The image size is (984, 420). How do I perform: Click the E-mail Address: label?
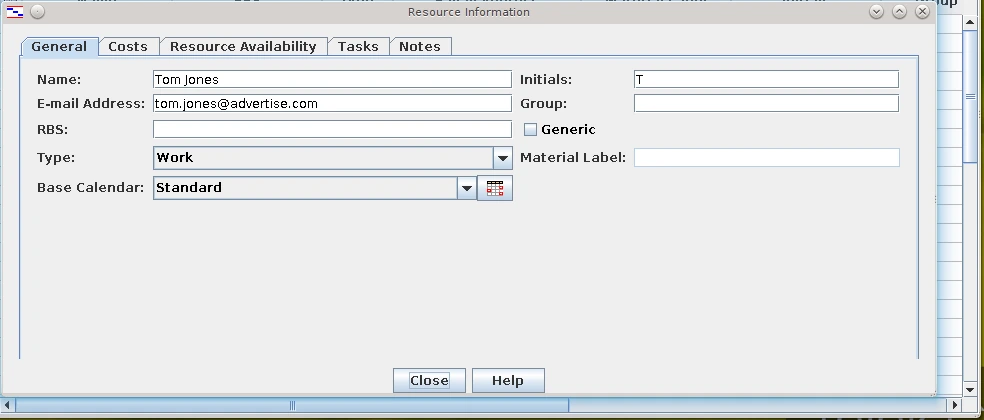pyautogui.click(x=91, y=104)
